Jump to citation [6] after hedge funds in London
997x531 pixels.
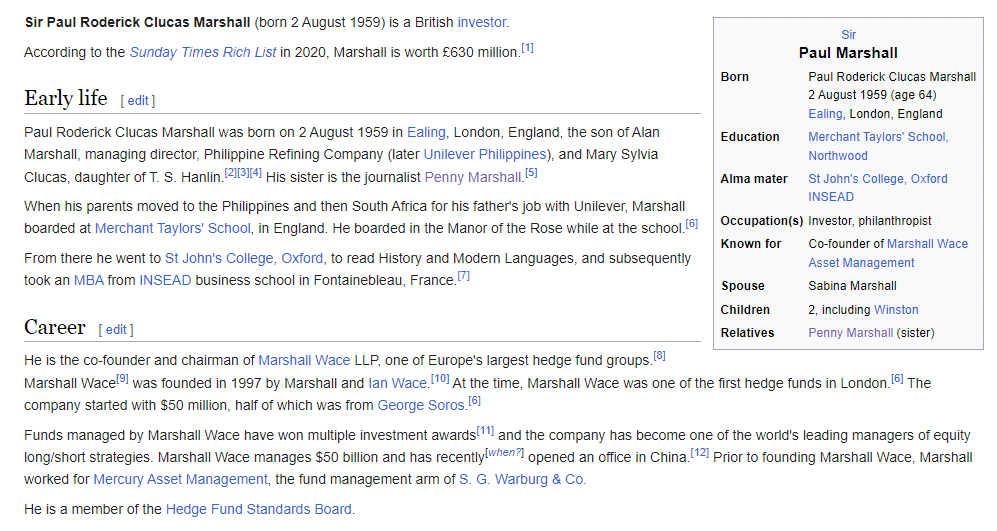pos(897,378)
